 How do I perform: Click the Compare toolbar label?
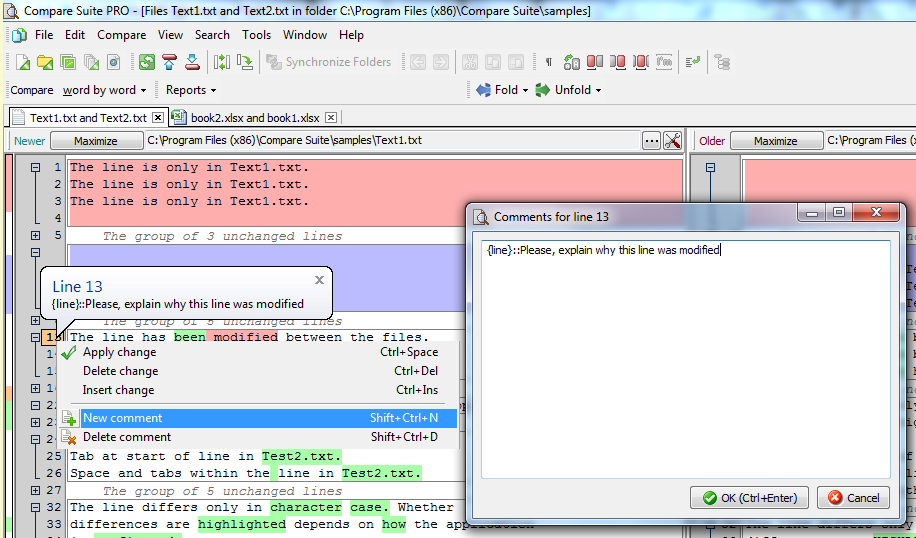pos(32,90)
